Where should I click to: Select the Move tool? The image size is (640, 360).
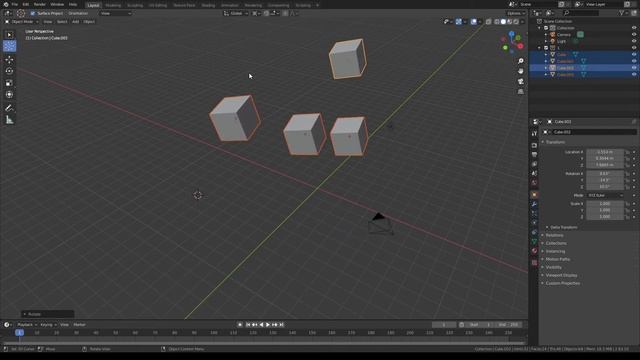tap(9, 60)
